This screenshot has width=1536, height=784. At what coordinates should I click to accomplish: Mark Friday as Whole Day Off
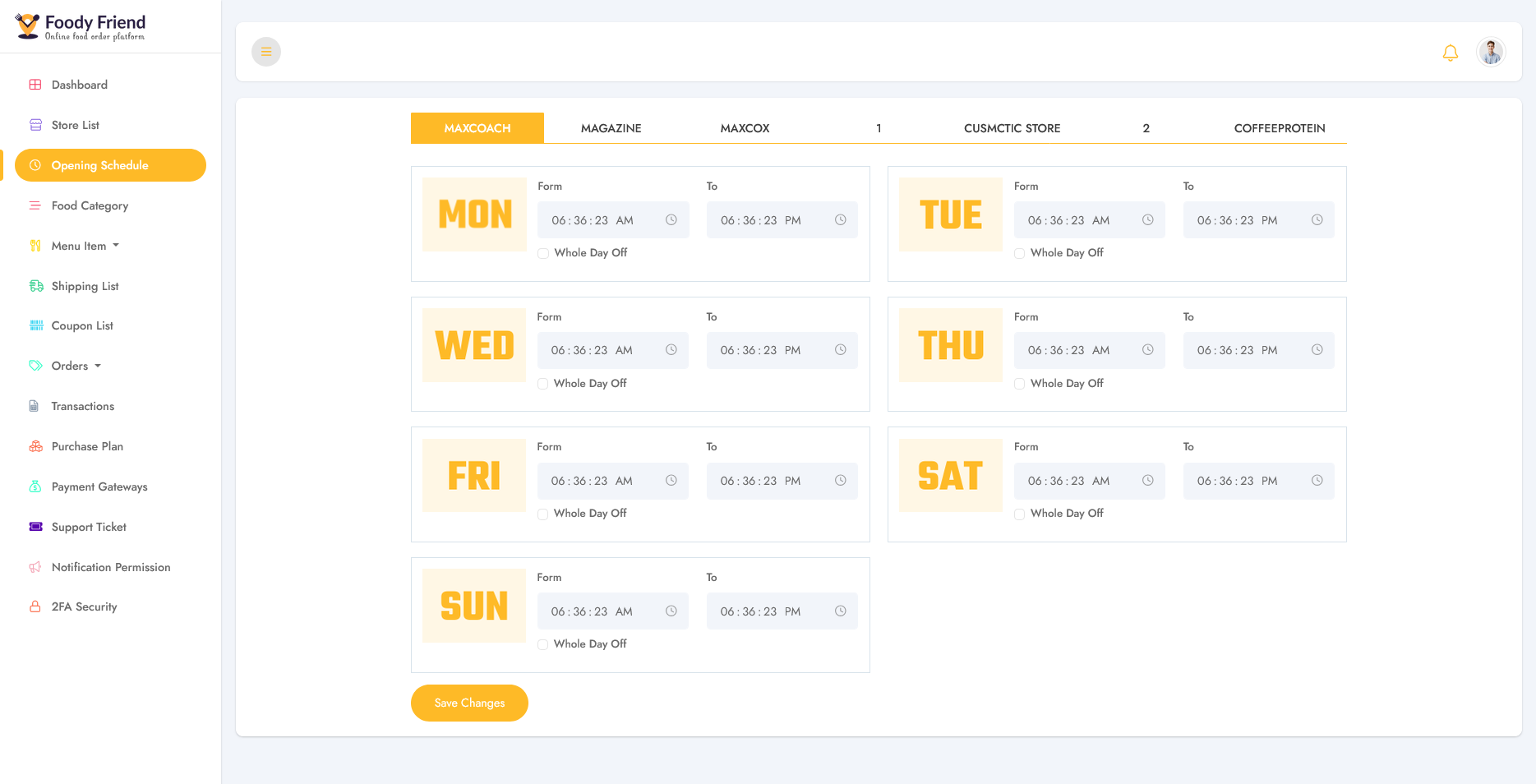pyautogui.click(x=543, y=514)
